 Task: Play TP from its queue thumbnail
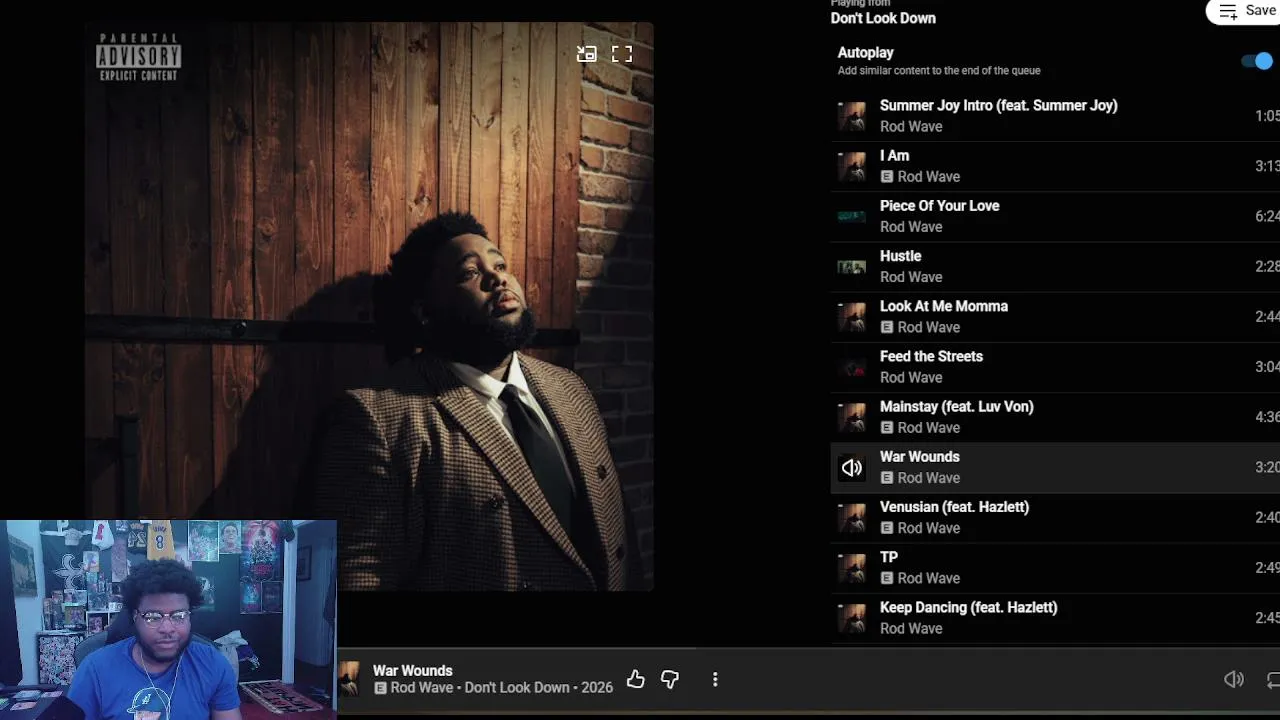(852, 568)
